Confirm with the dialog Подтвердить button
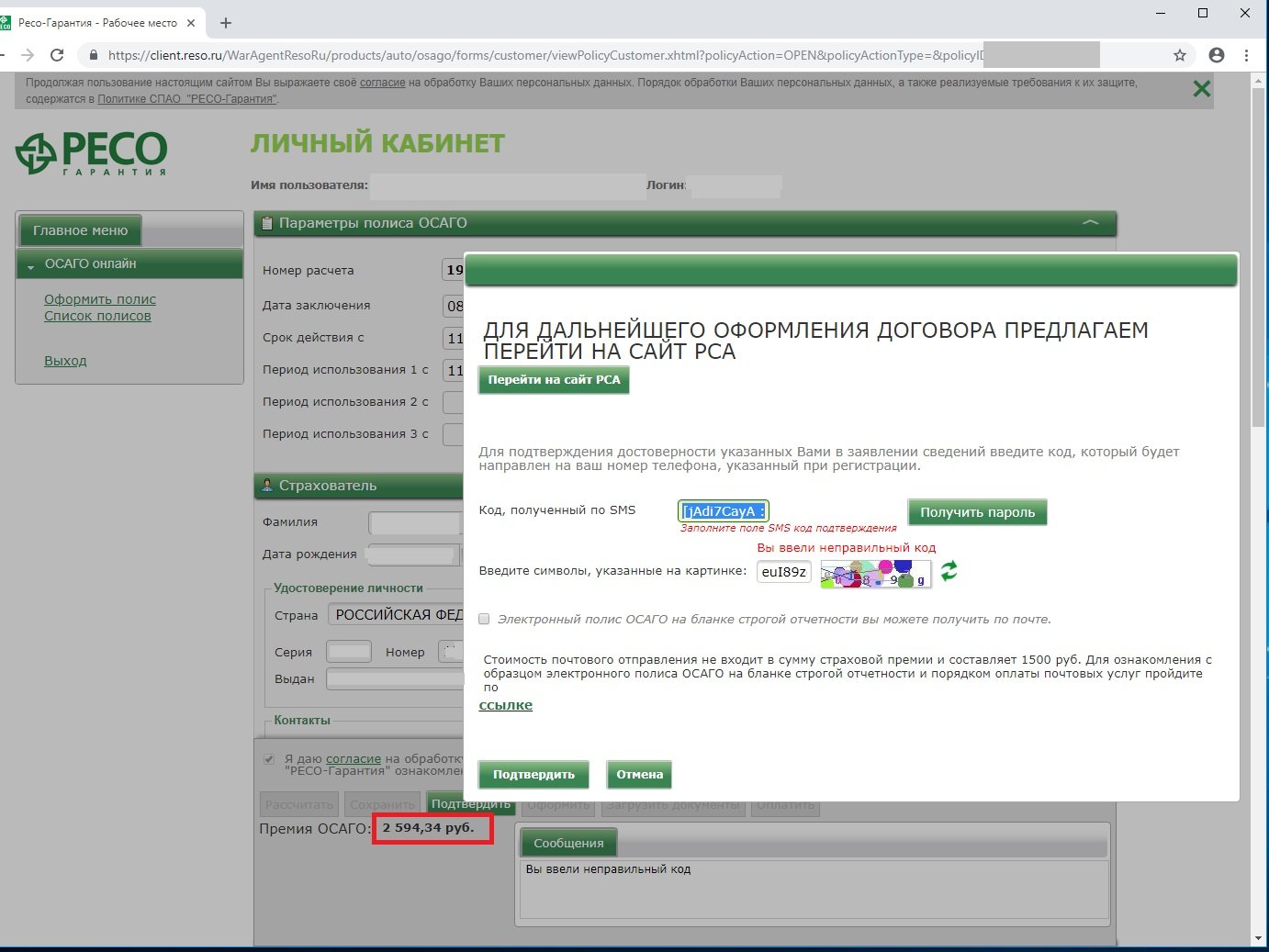 [x=533, y=774]
